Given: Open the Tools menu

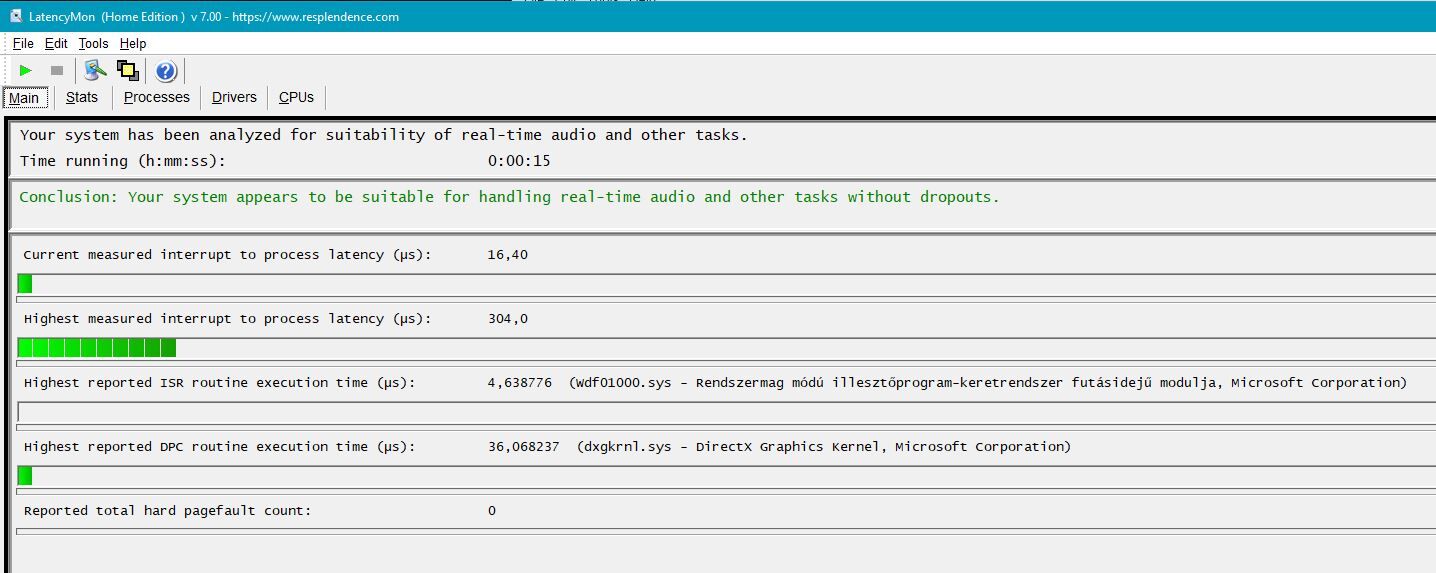Looking at the screenshot, I should click(x=93, y=43).
